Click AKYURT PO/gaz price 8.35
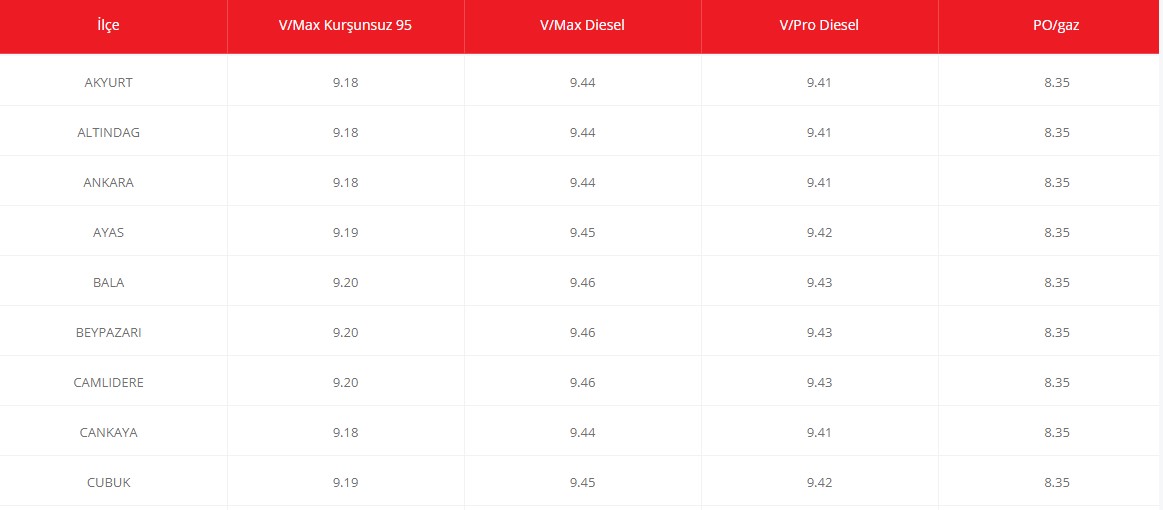 [x=1057, y=82]
